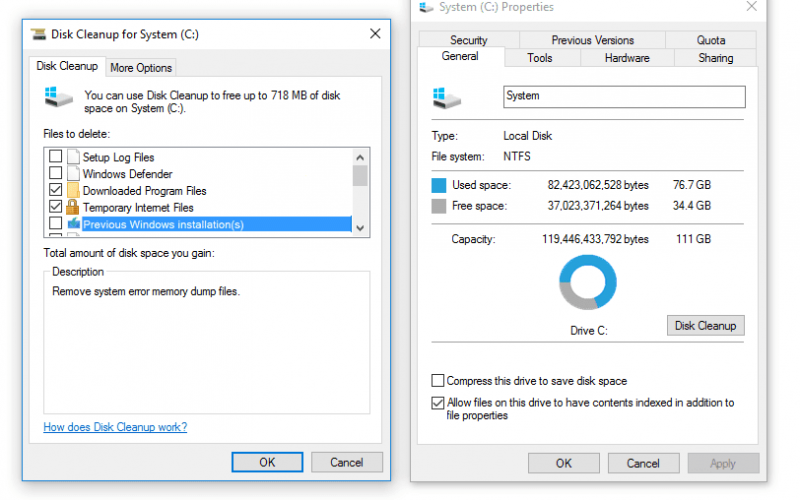Click the Disk Cleanup button in Properties
Viewport: 800px width, 500px height.
[706, 326]
